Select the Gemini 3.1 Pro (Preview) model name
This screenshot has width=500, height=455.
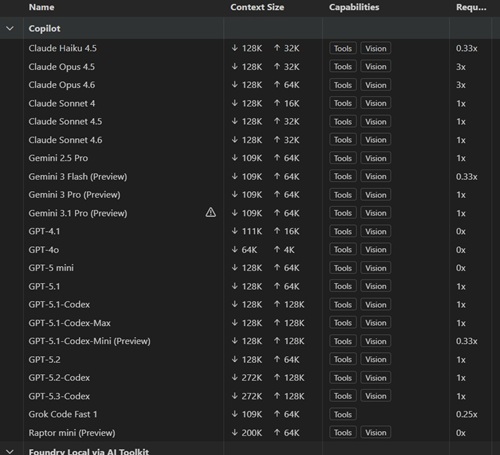(78, 213)
